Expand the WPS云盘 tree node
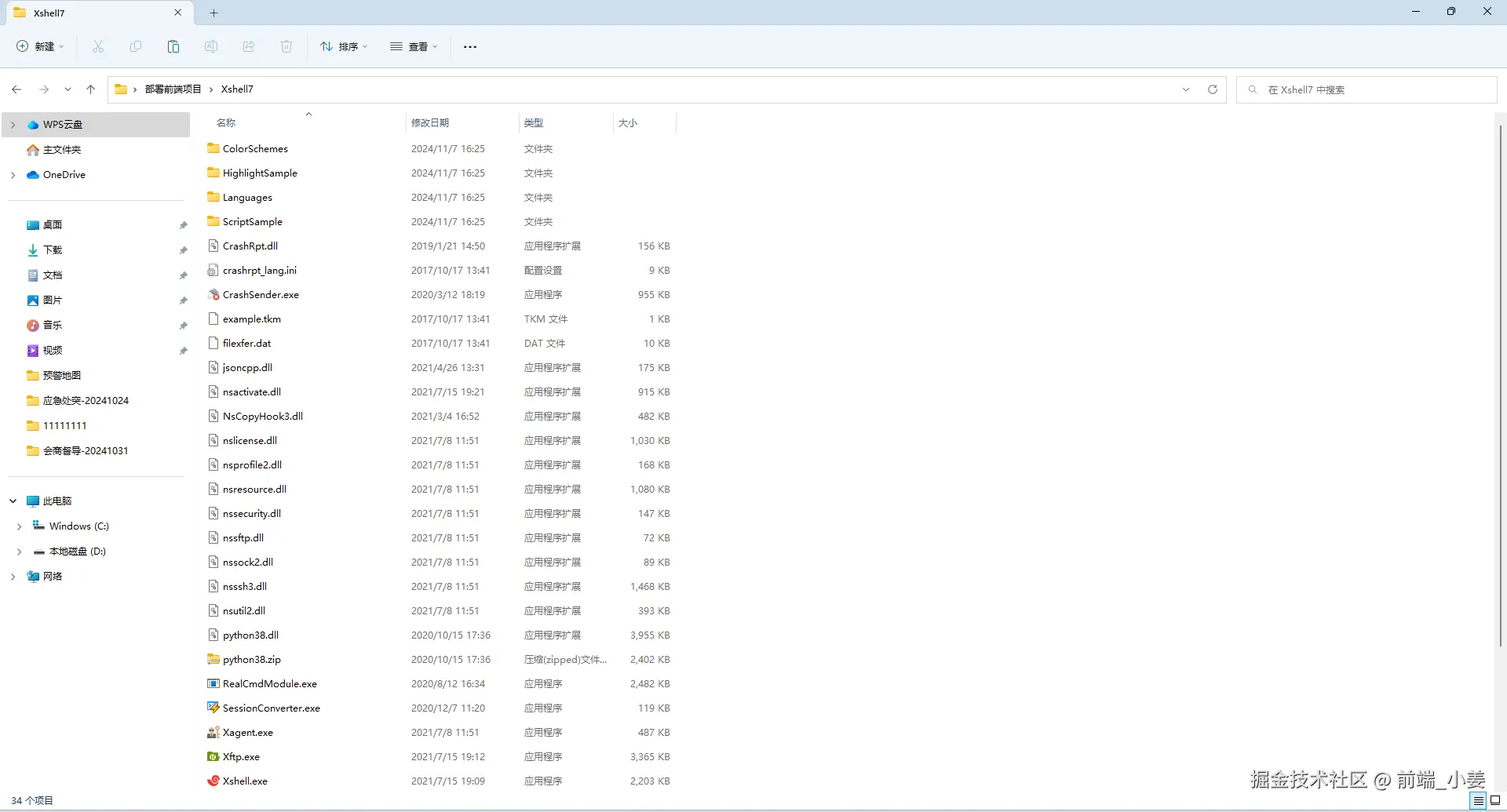This screenshot has width=1507, height=812. click(13, 125)
